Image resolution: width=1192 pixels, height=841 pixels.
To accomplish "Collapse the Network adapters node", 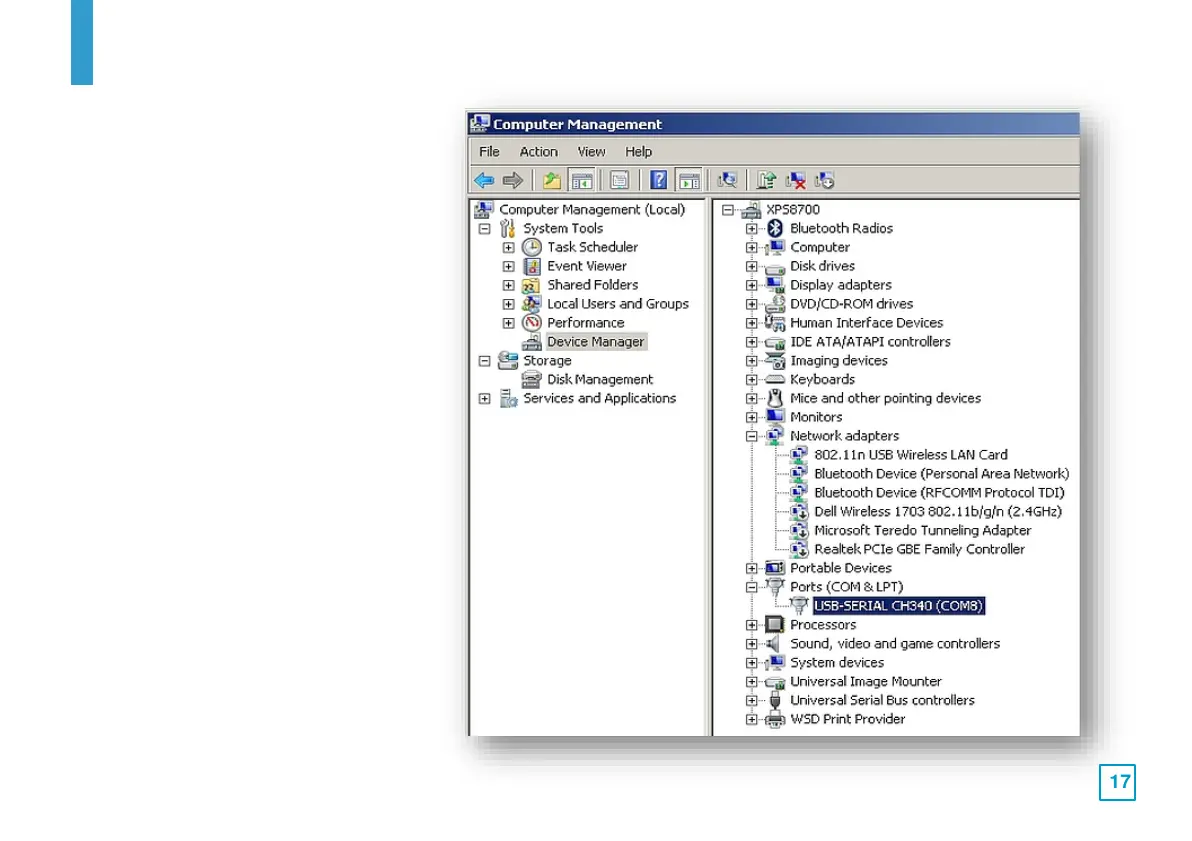I will [751, 437].
